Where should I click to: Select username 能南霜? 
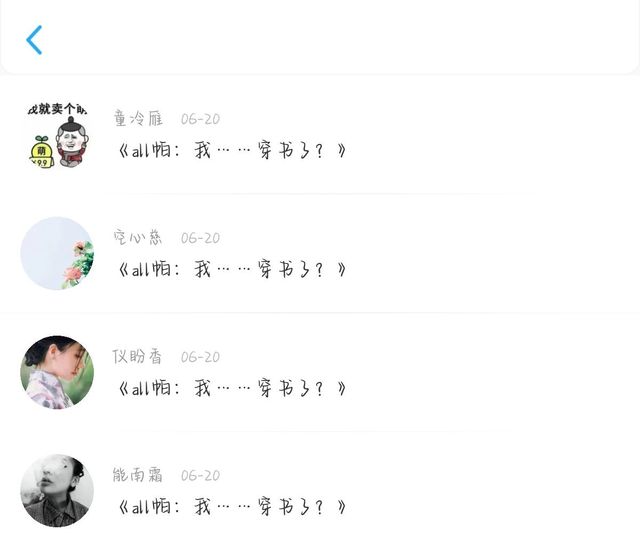coord(138,475)
